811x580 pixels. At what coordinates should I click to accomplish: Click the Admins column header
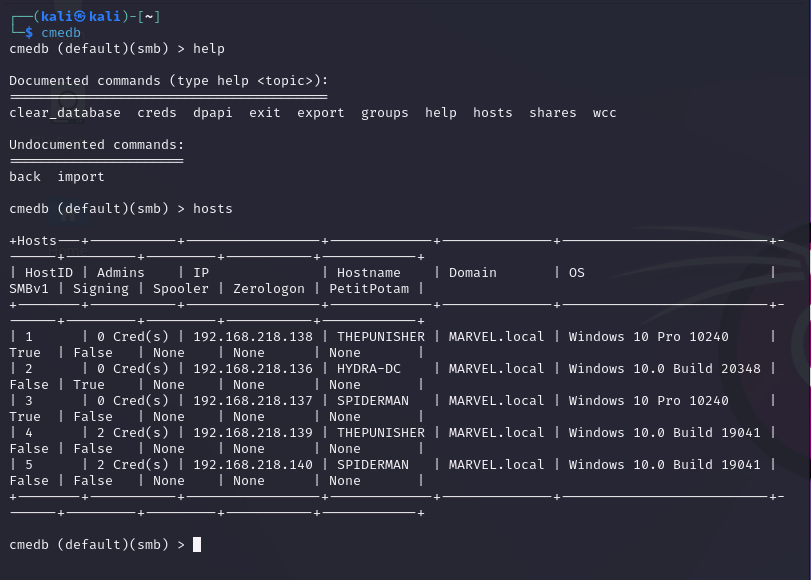coord(121,273)
